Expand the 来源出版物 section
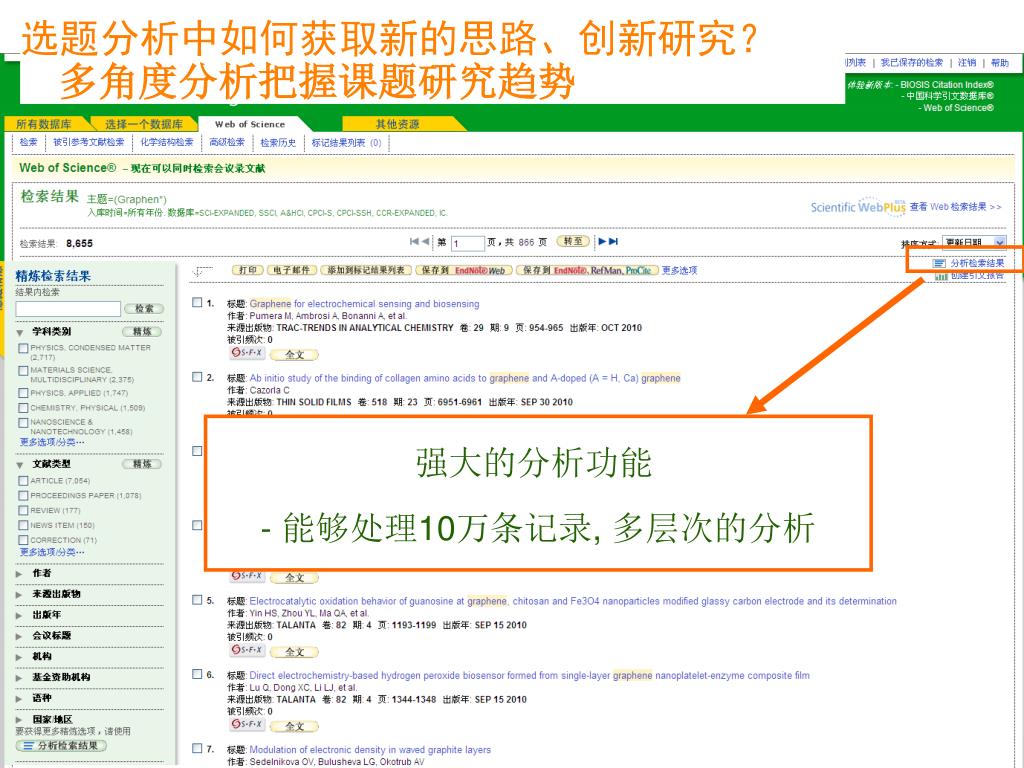 click(20, 594)
